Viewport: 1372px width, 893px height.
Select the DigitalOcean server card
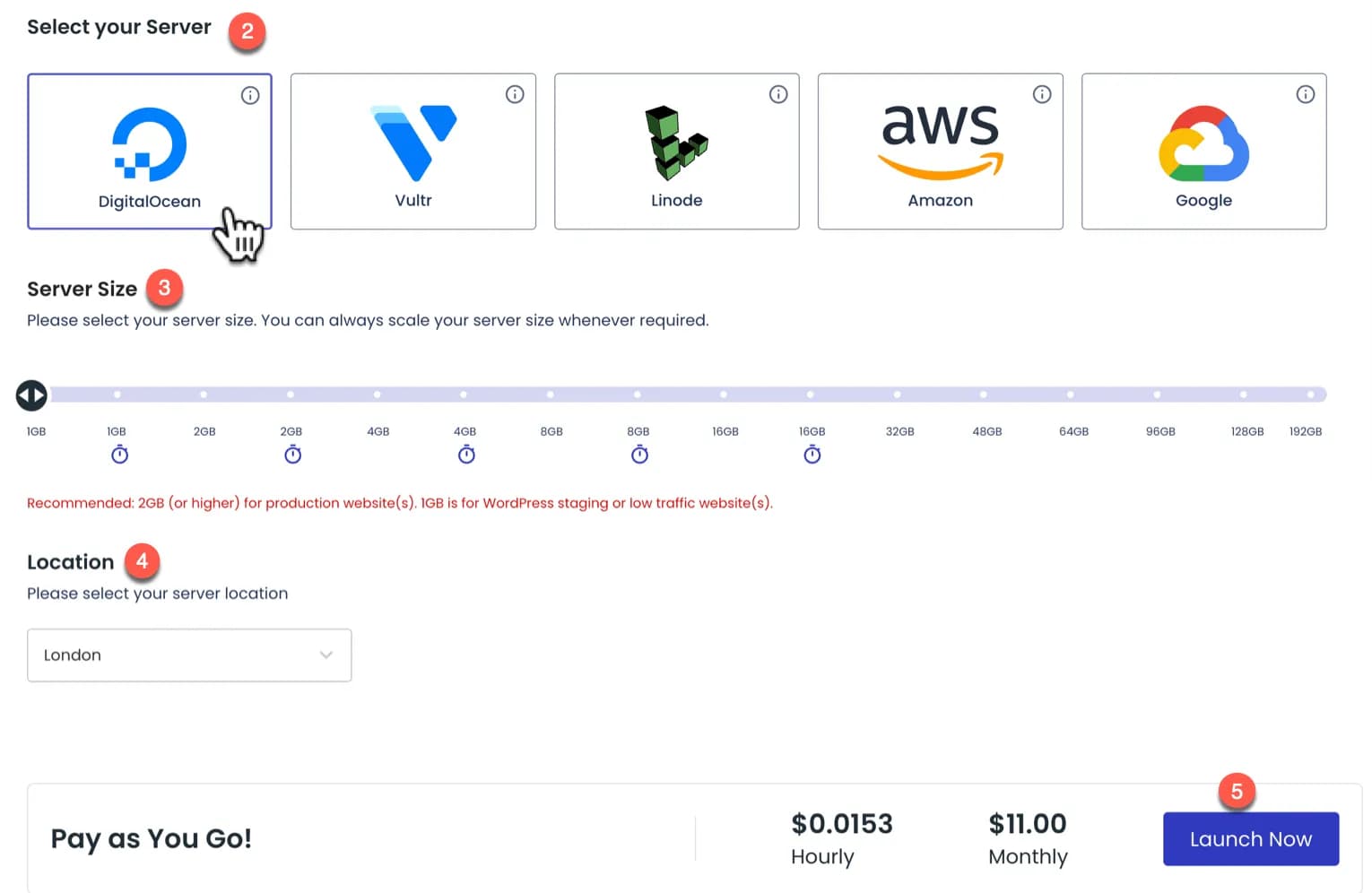pos(149,152)
